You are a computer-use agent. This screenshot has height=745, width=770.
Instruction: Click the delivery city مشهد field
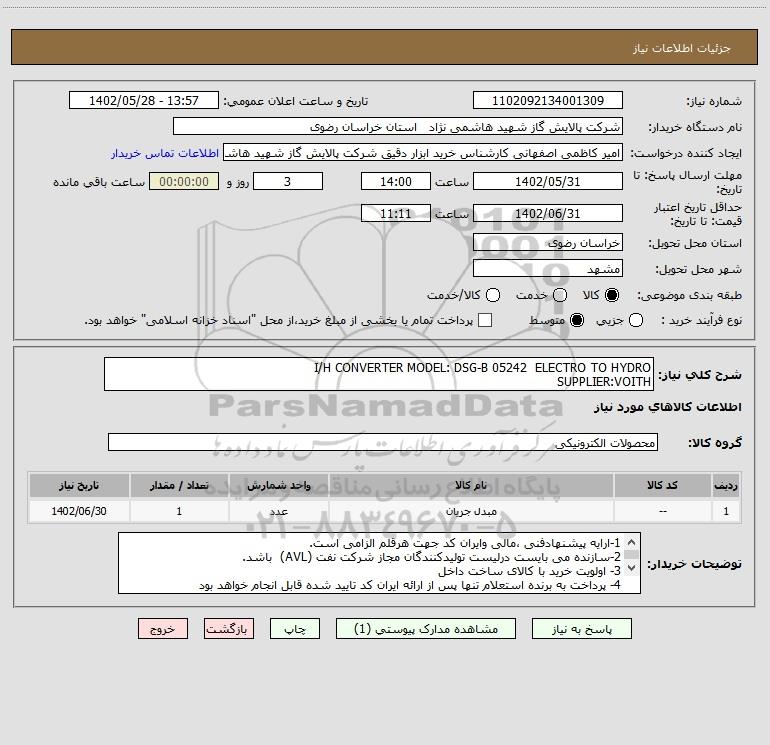click(x=548, y=269)
